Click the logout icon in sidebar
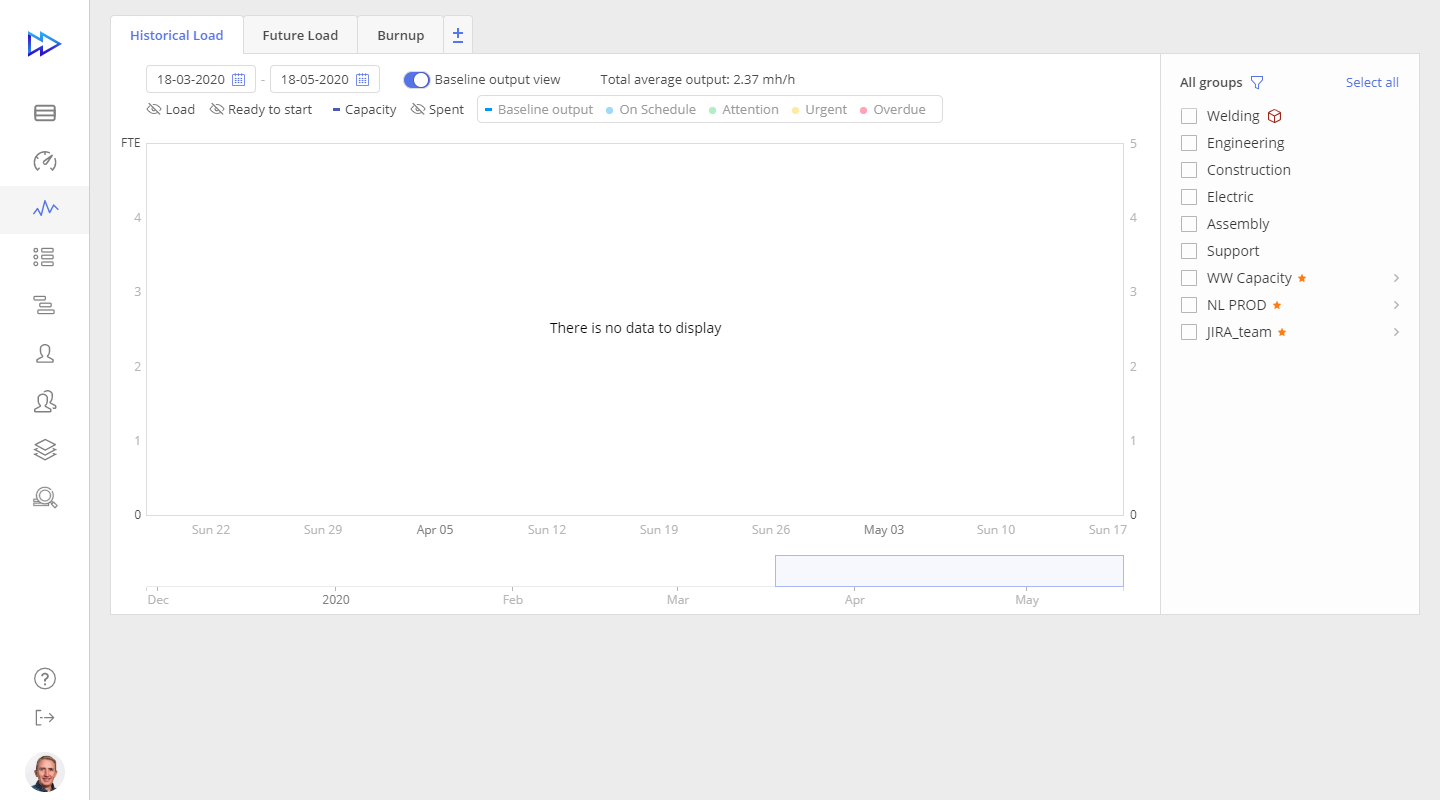This screenshot has width=1440, height=800. point(44,717)
